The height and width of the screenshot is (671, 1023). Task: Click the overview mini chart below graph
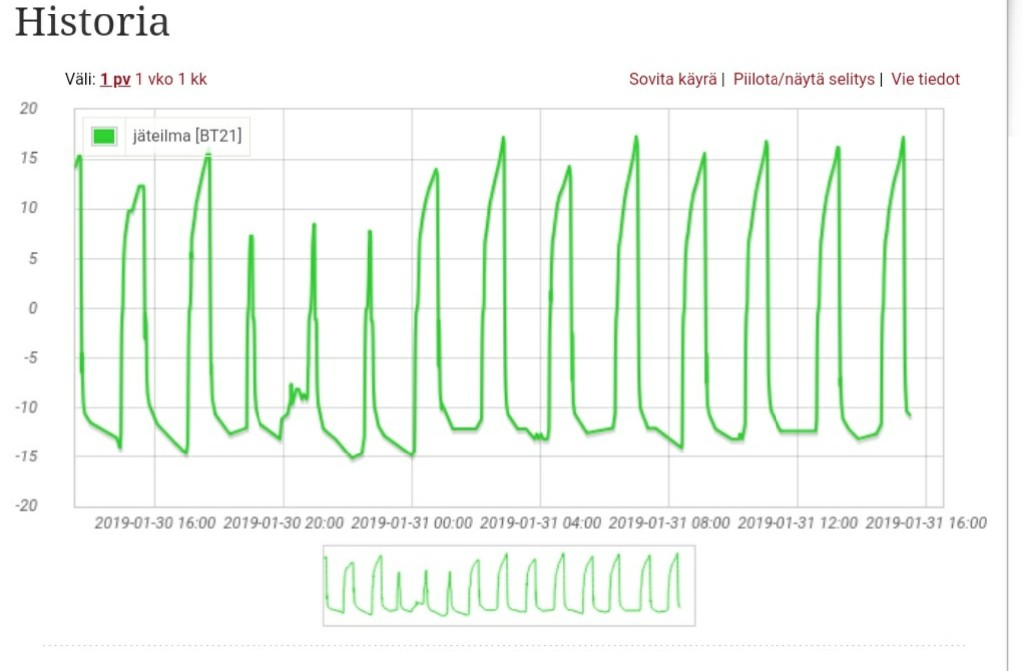coord(509,585)
